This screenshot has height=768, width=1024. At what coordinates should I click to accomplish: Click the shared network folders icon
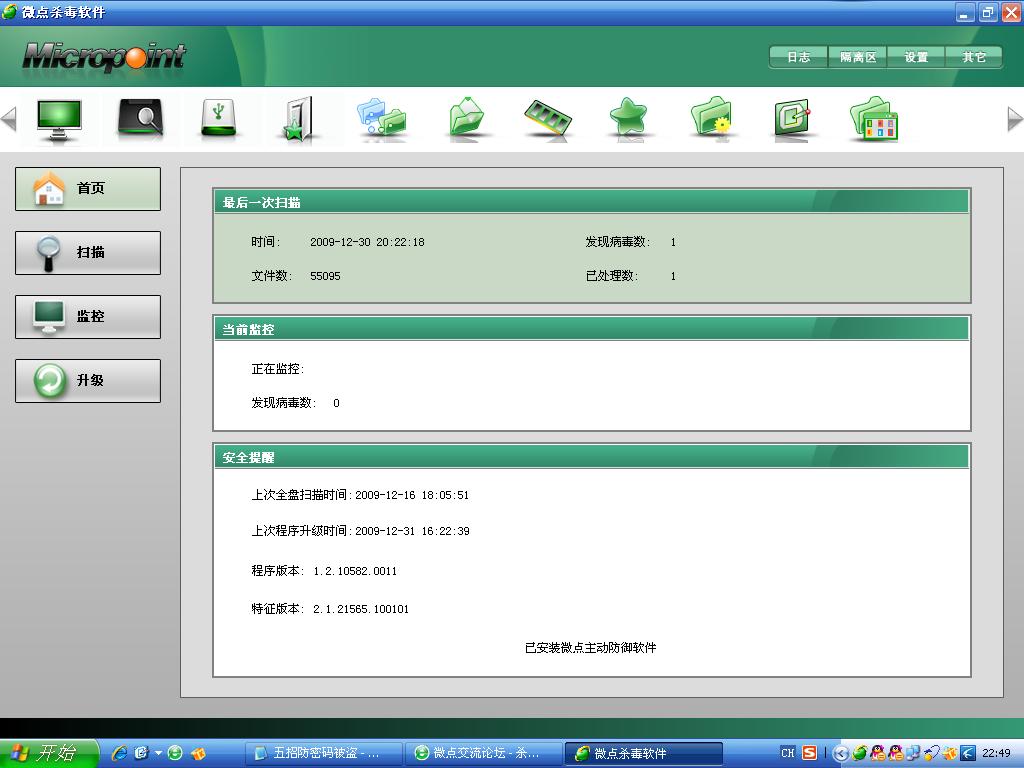(x=381, y=118)
